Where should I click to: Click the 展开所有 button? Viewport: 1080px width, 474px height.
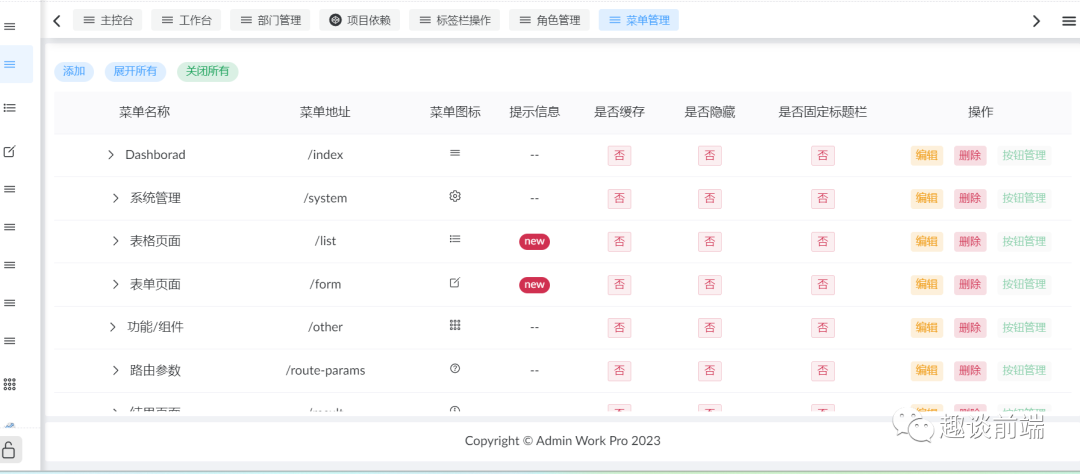(135, 72)
